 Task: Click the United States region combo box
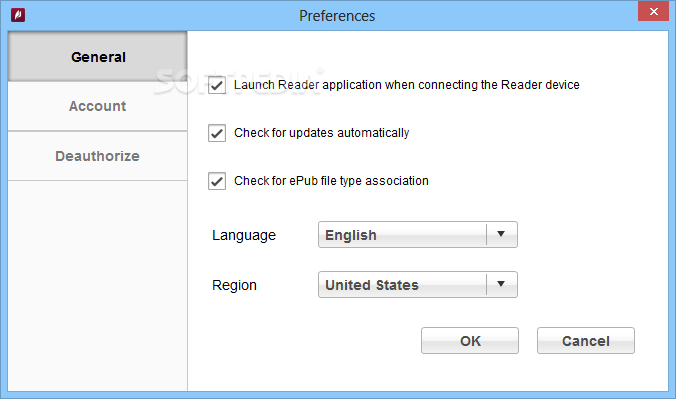coord(417,285)
